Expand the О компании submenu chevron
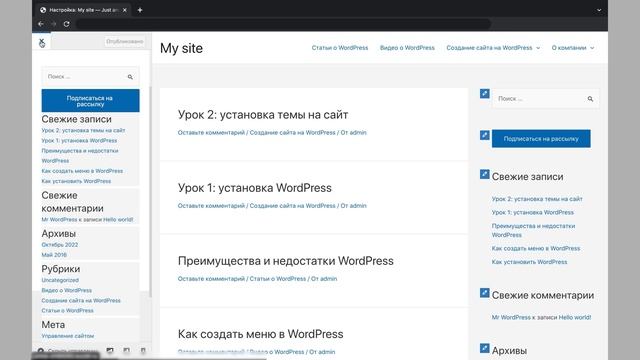The image size is (640, 360). point(592,48)
